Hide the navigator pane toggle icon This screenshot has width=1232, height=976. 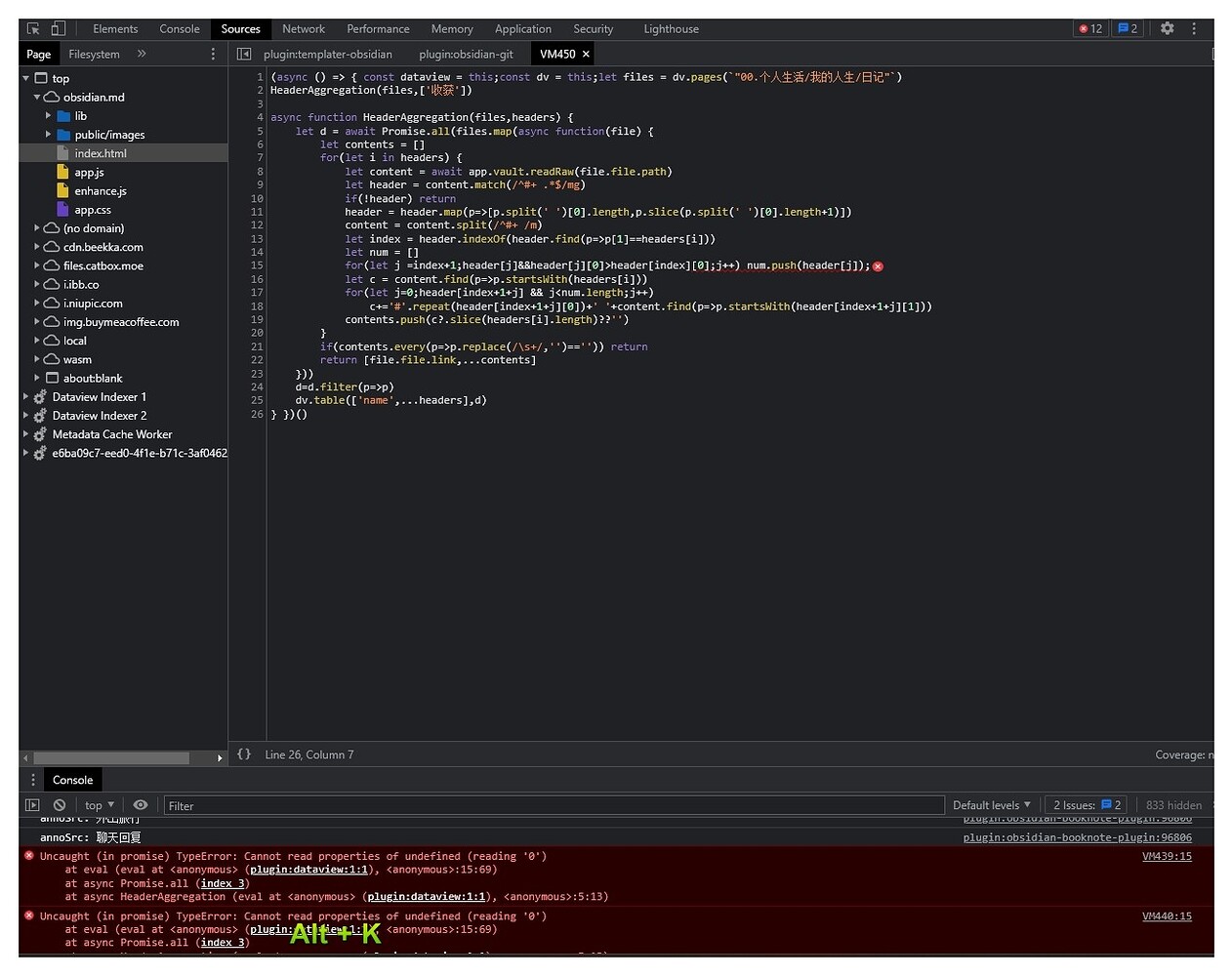[244, 55]
